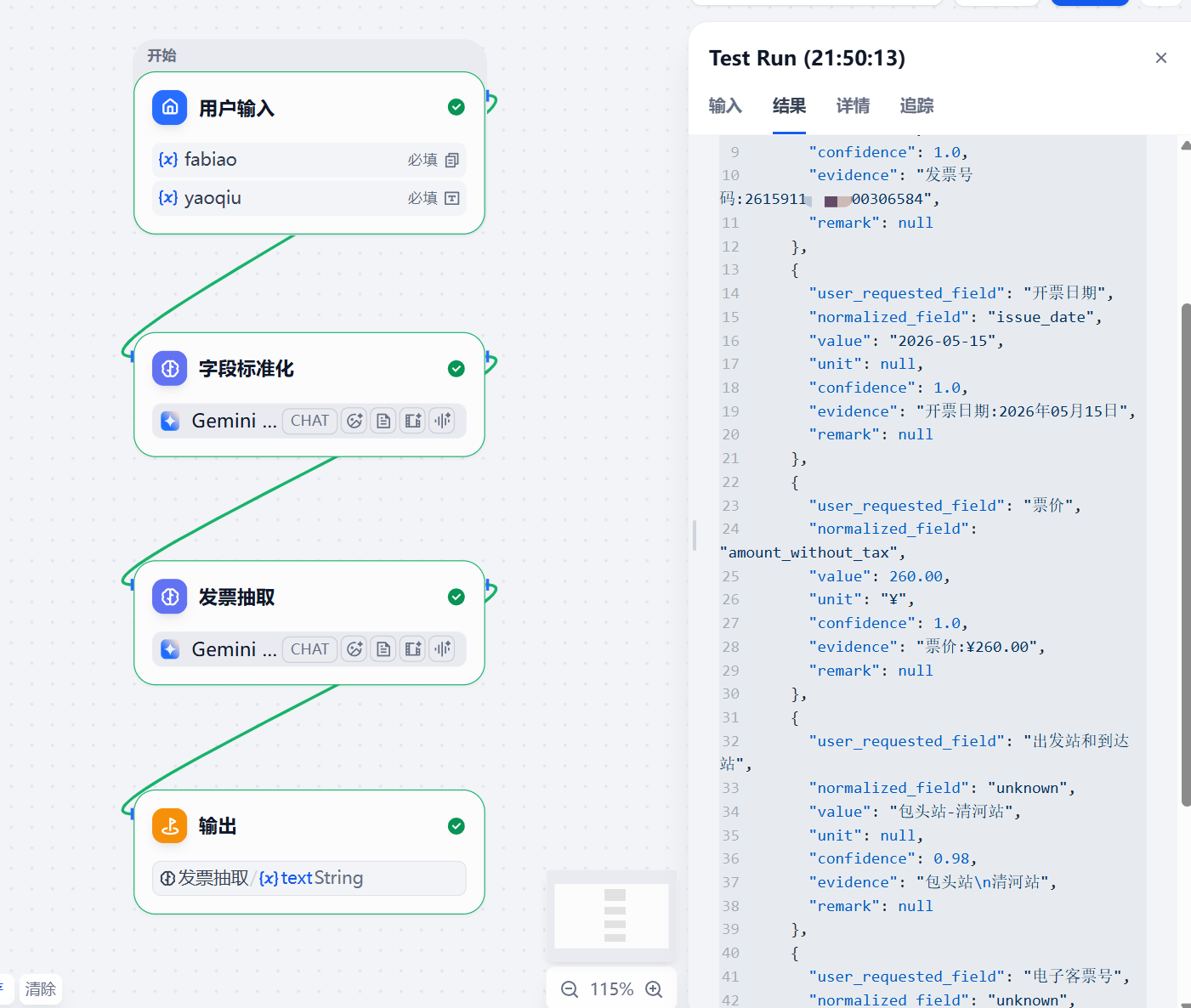The height and width of the screenshot is (1008, 1191).
Task: Open the 详情 tab
Action: (853, 105)
